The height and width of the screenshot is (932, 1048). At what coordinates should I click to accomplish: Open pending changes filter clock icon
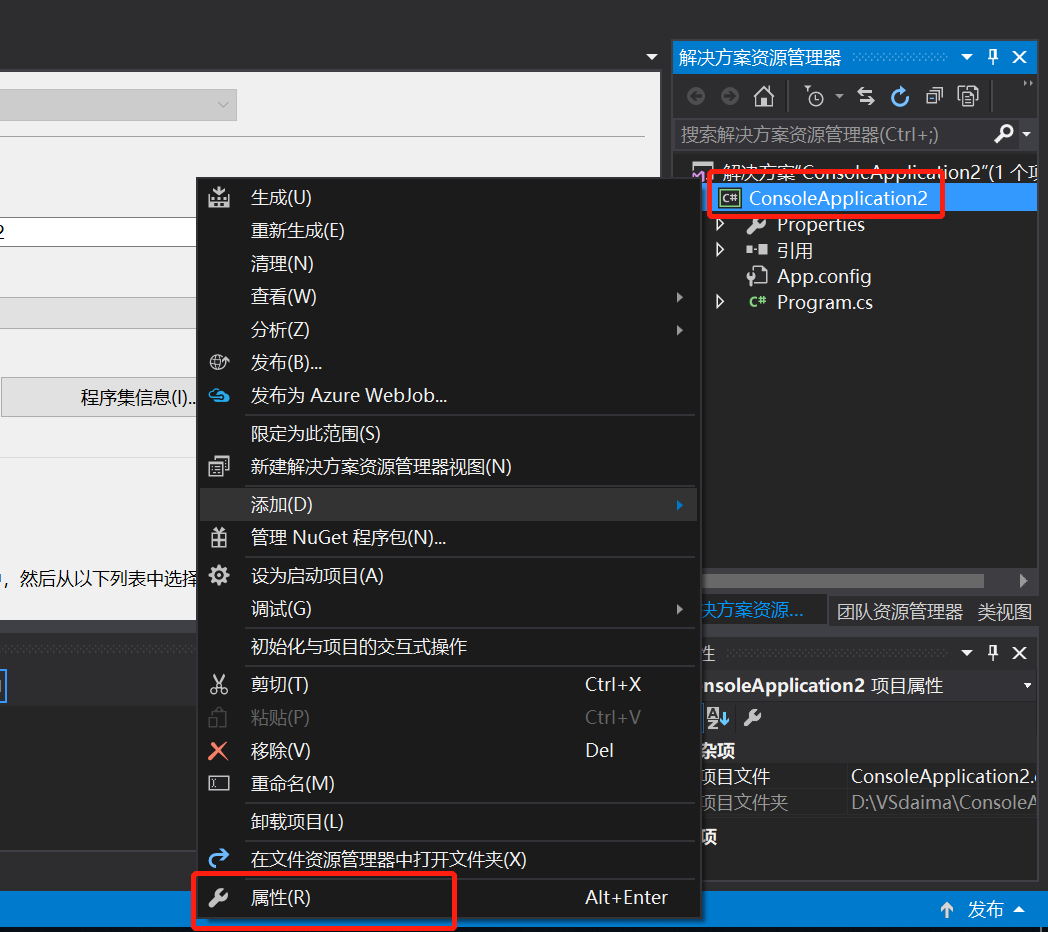point(814,96)
